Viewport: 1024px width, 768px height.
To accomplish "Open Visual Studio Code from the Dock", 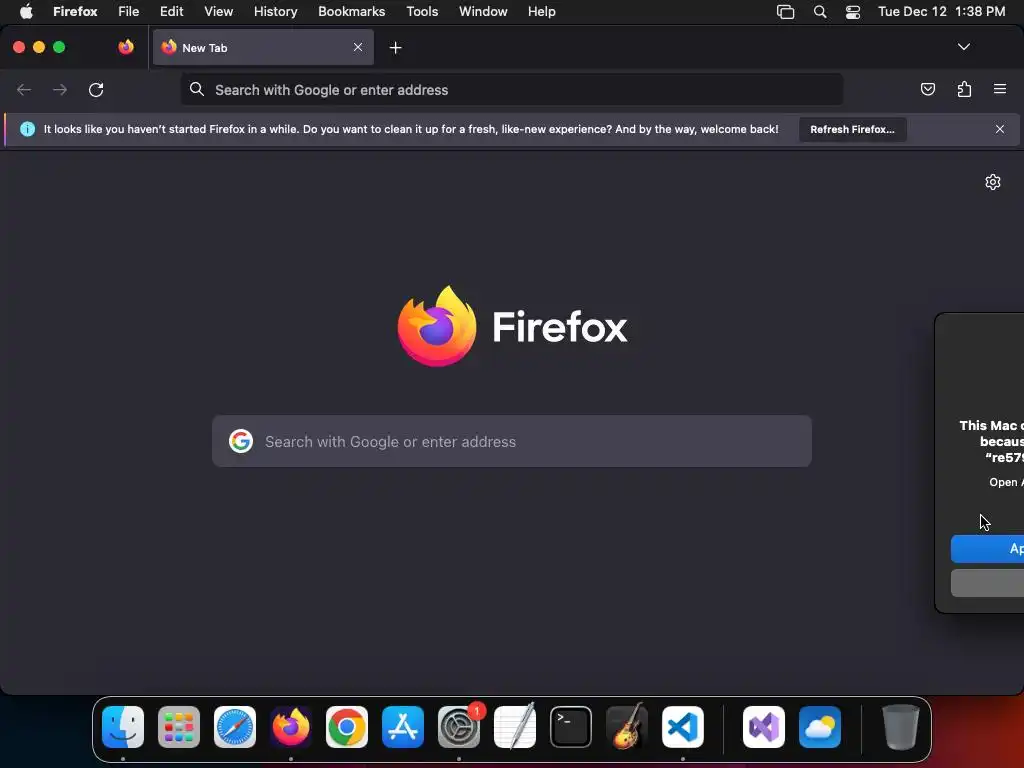I will [683, 727].
